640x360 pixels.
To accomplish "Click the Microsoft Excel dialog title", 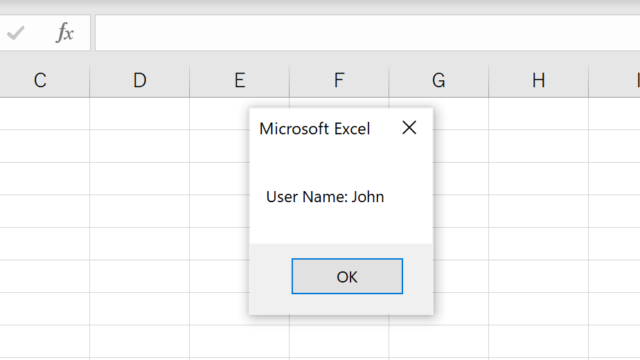I will pos(315,129).
